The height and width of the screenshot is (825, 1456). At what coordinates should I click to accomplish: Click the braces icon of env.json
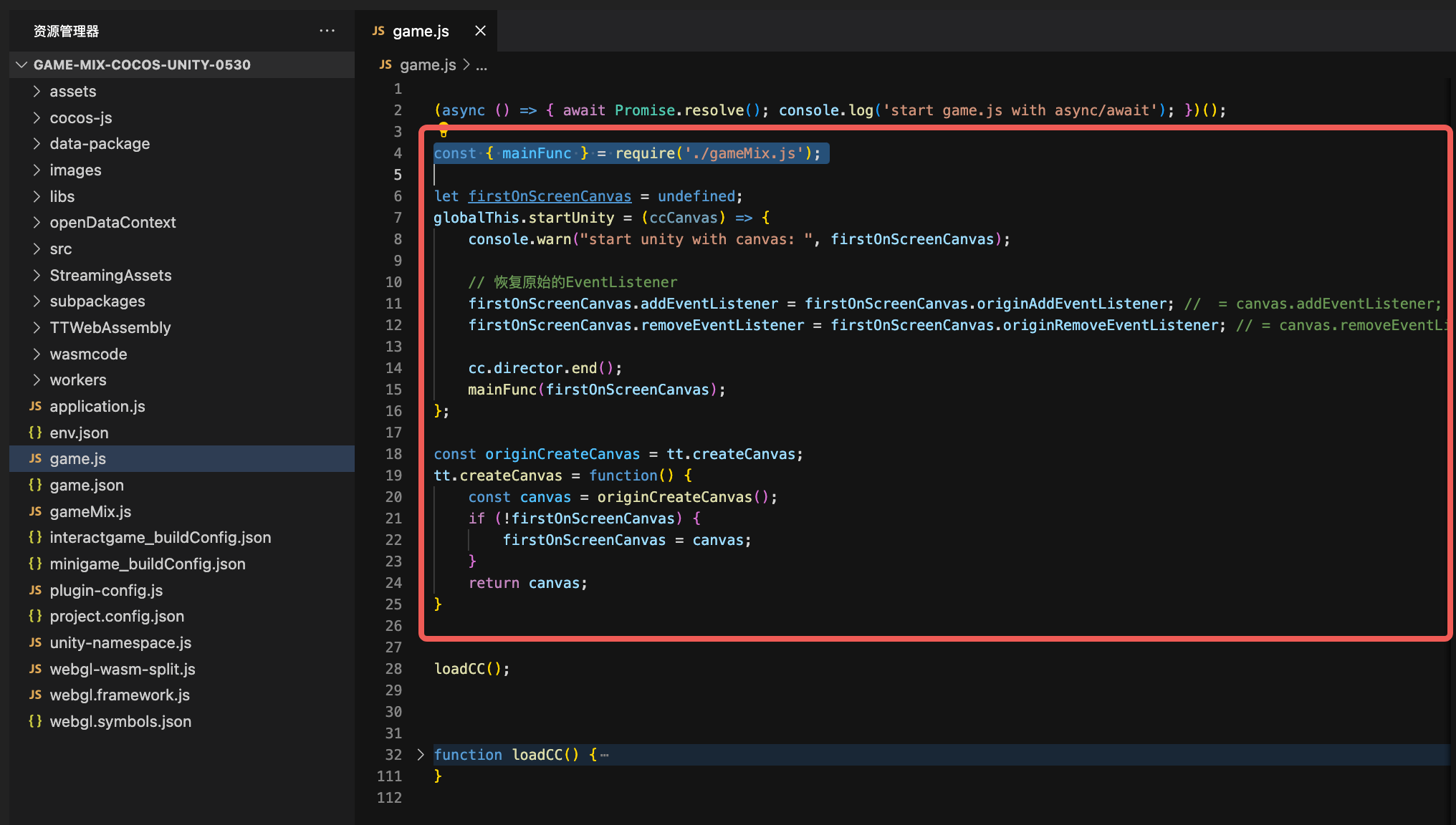click(x=35, y=433)
